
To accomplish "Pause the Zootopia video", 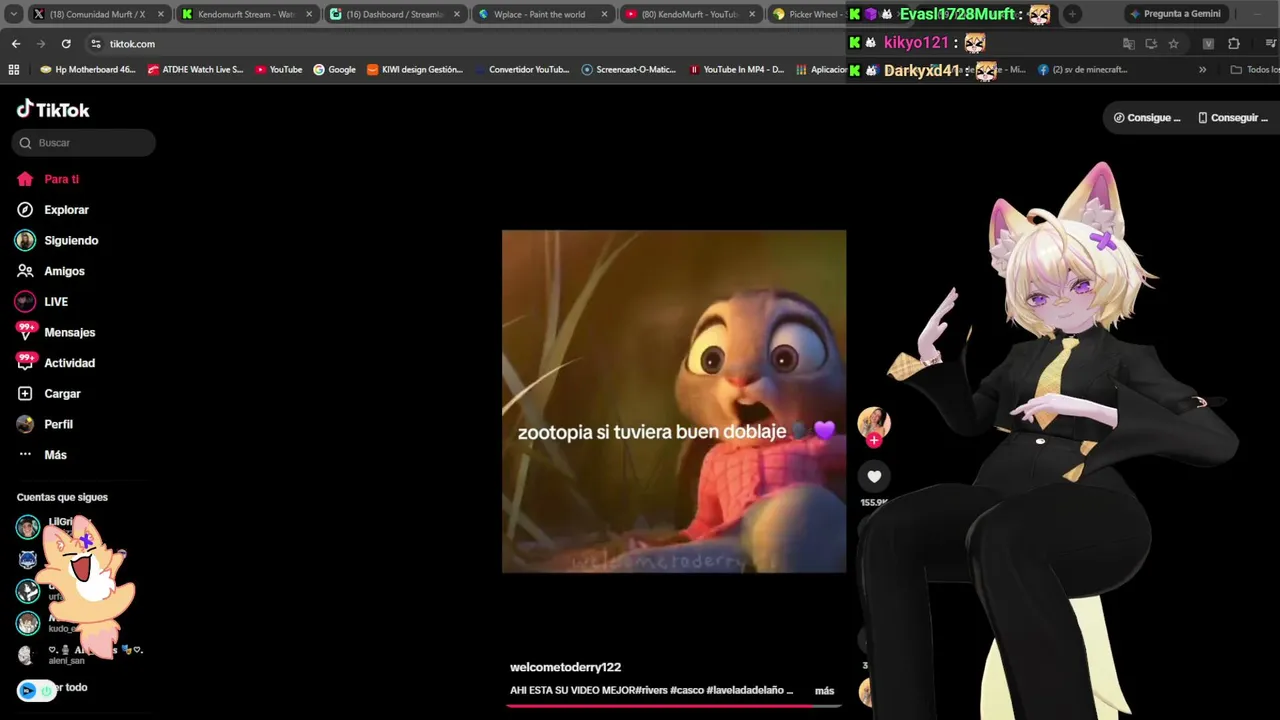I will pyautogui.click(x=674, y=401).
